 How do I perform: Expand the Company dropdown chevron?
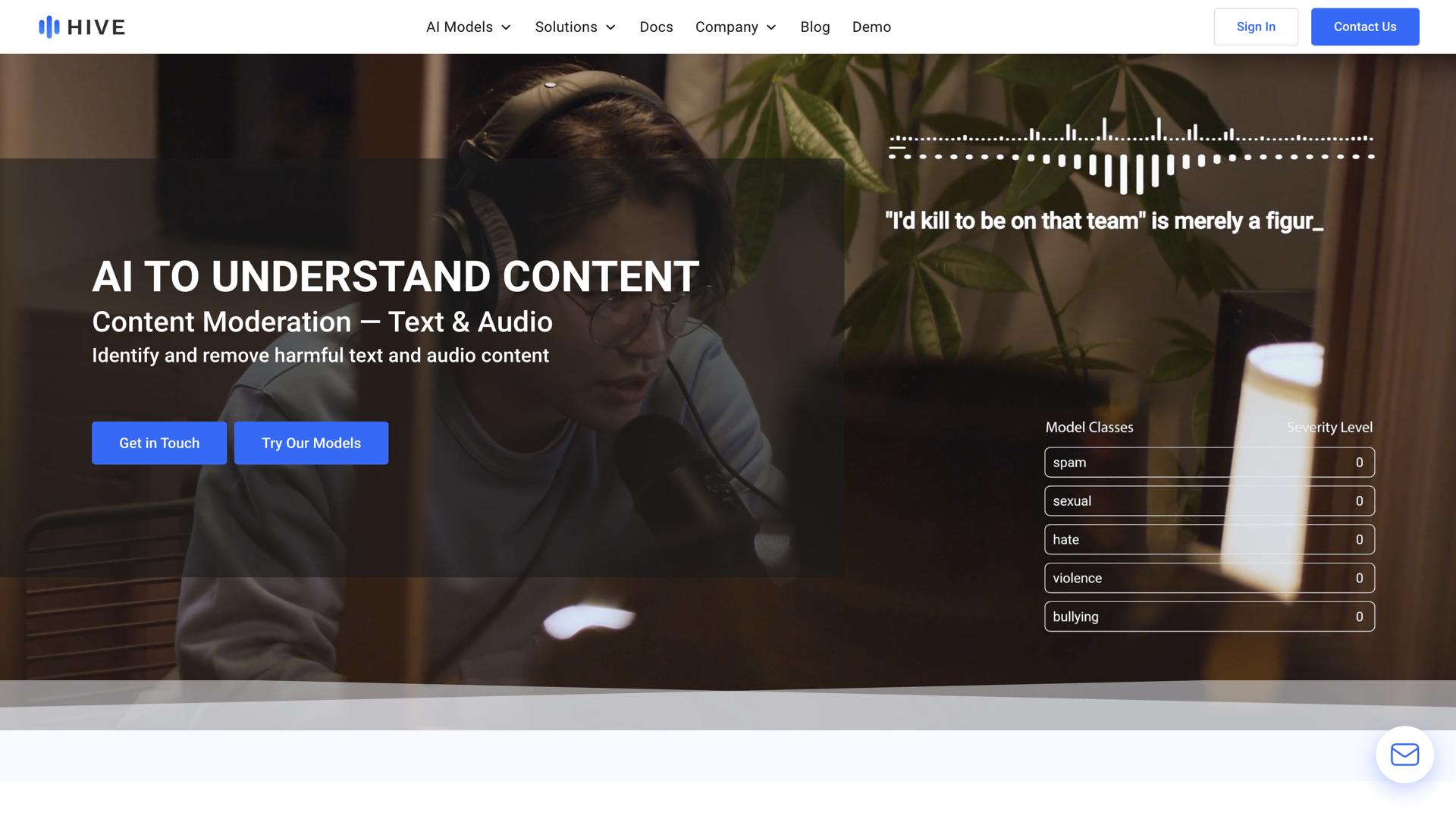(771, 27)
